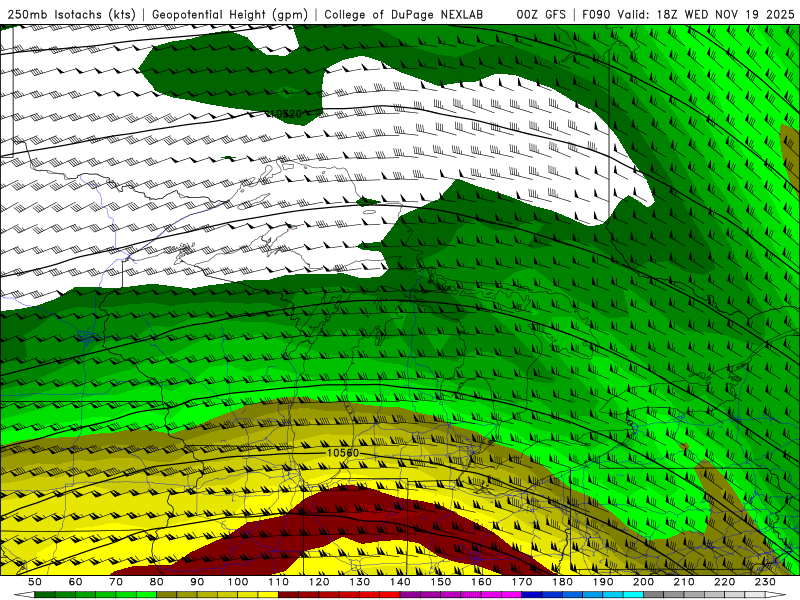Click the '250mb Isotachs (kts)' header text
The height and width of the screenshot is (600, 800).
pyautogui.click(x=72, y=14)
